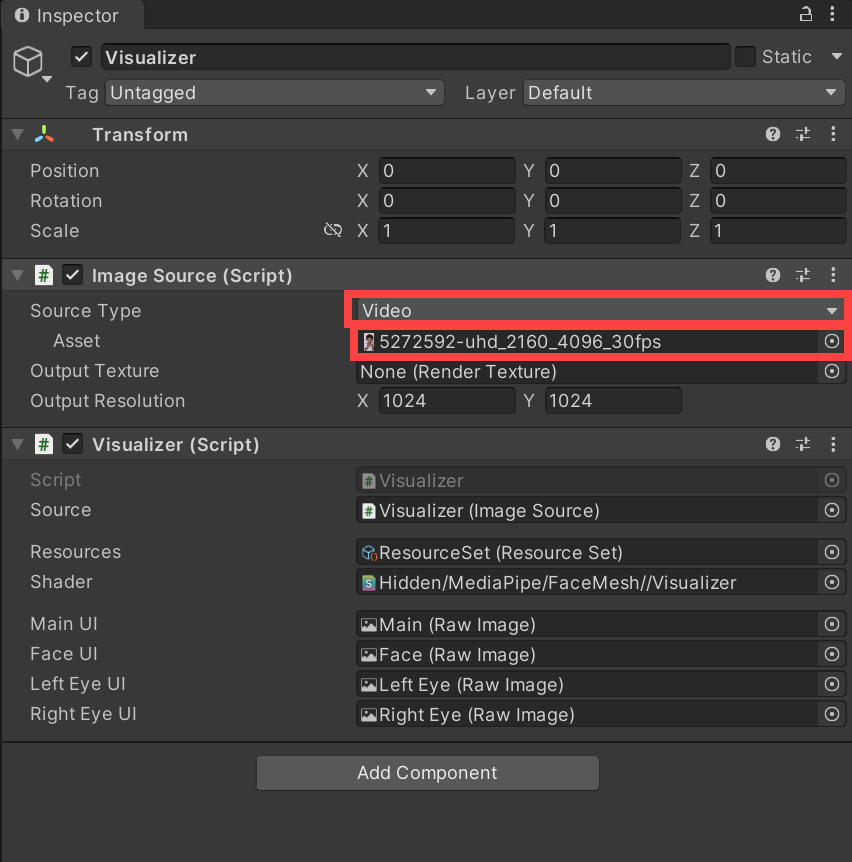The width and height of the screenshot is (852, 862).
Task: Select the Inspector tab
Action: [x=73, y=15]
